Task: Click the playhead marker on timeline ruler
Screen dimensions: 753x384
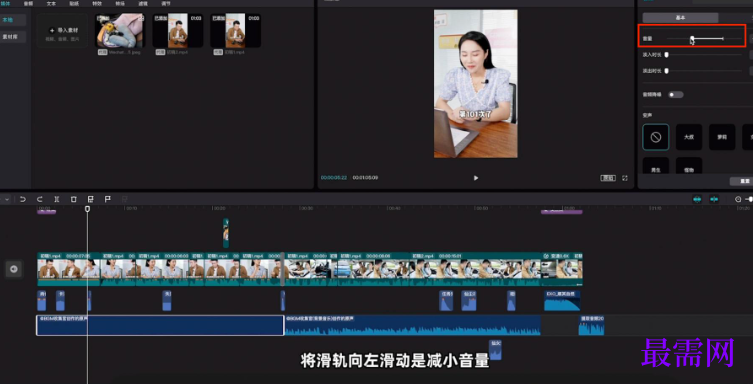Action: tap(87, 209)
